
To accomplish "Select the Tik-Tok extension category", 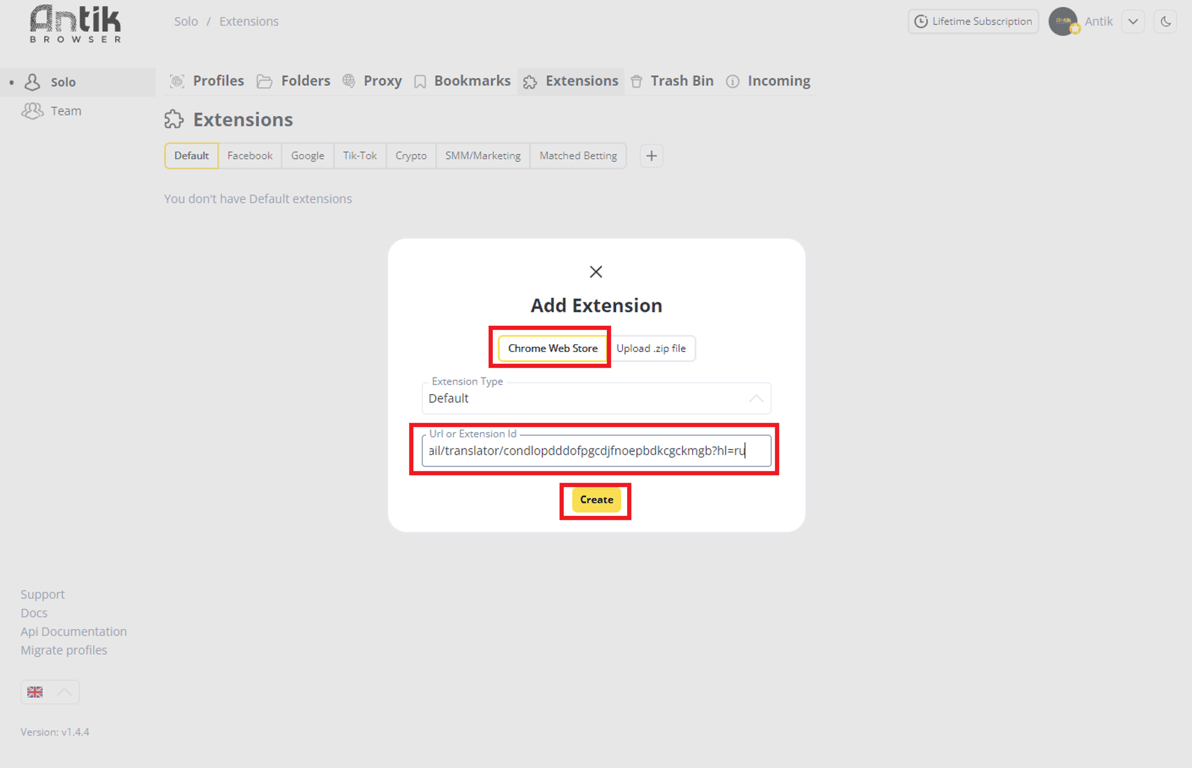I will (360, 156).
